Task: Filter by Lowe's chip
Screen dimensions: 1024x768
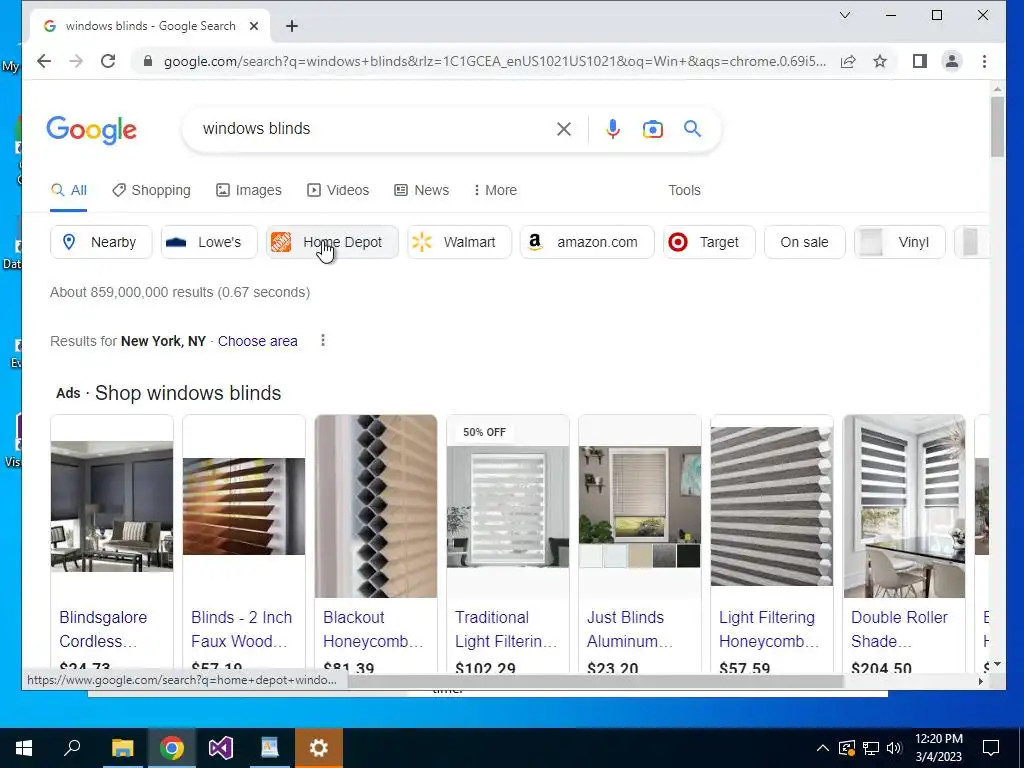Action: tap(209, 242)
